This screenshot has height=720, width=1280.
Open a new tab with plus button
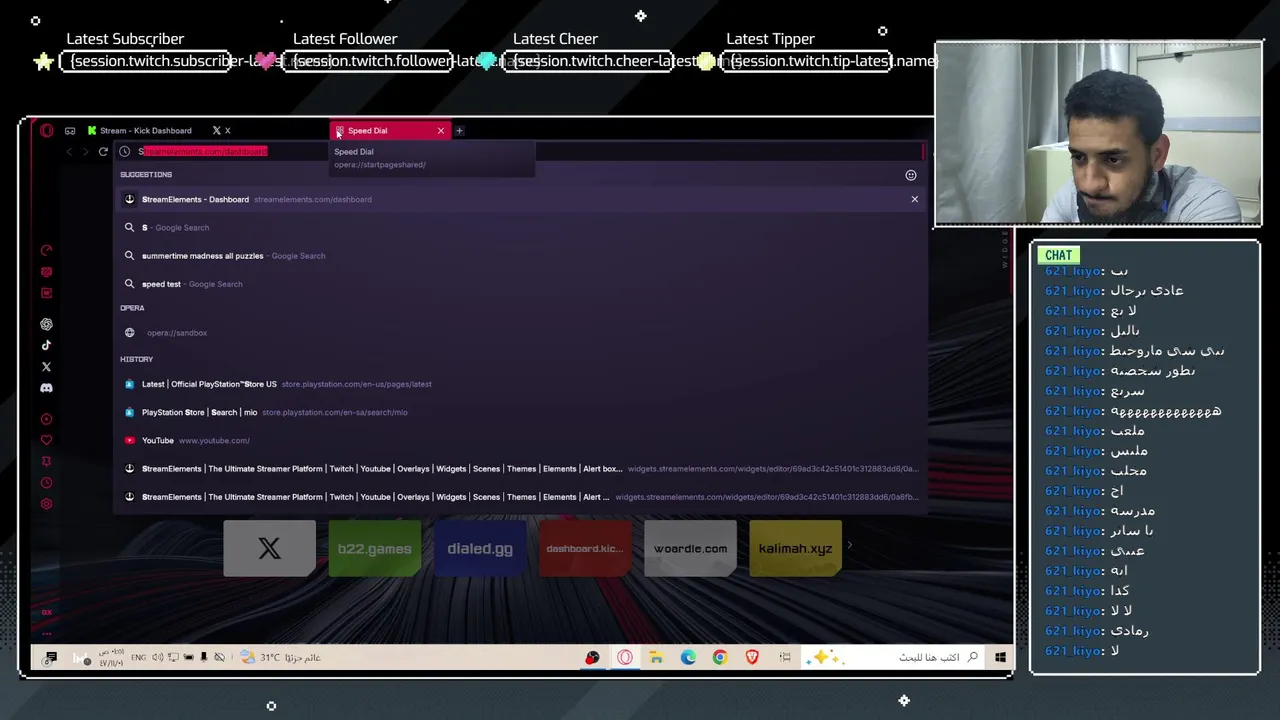click(x=460, y=130)
